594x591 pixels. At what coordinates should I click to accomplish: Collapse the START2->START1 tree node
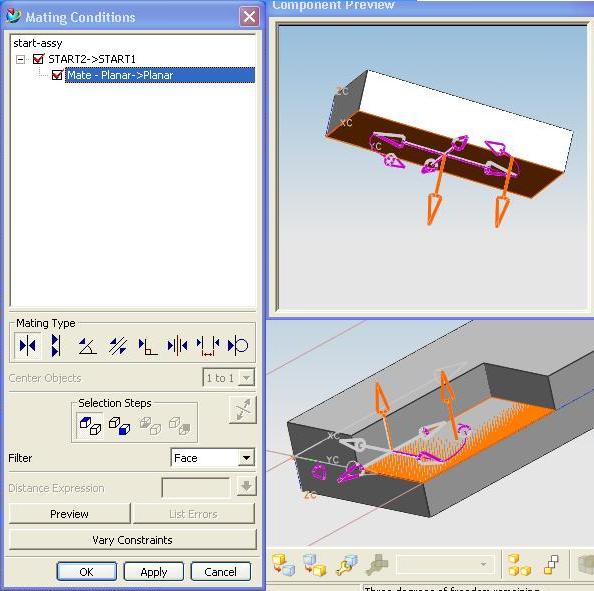(x=20, y=59)
